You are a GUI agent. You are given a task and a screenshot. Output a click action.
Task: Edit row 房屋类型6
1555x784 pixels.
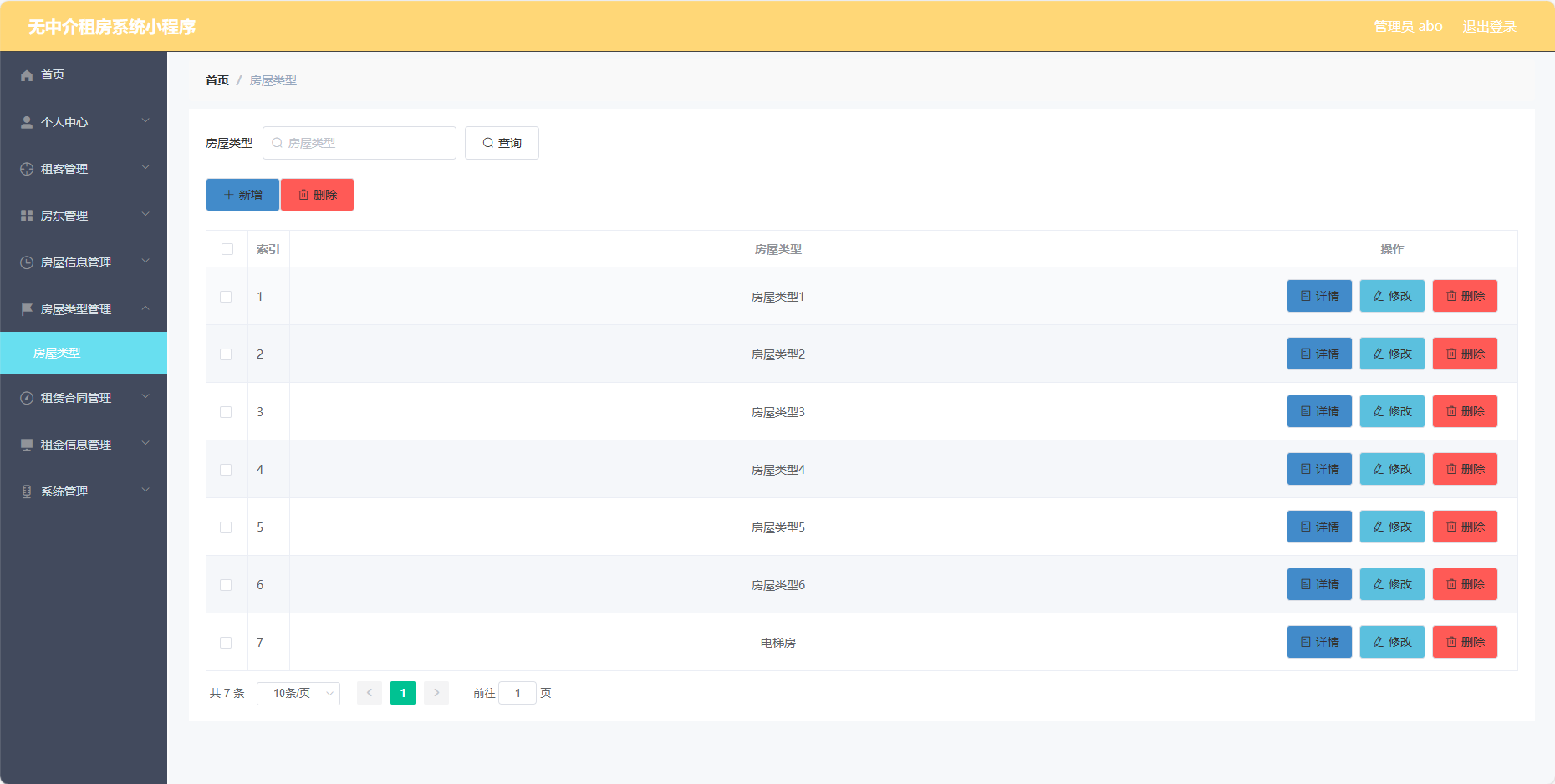(x=1392, y=584)
